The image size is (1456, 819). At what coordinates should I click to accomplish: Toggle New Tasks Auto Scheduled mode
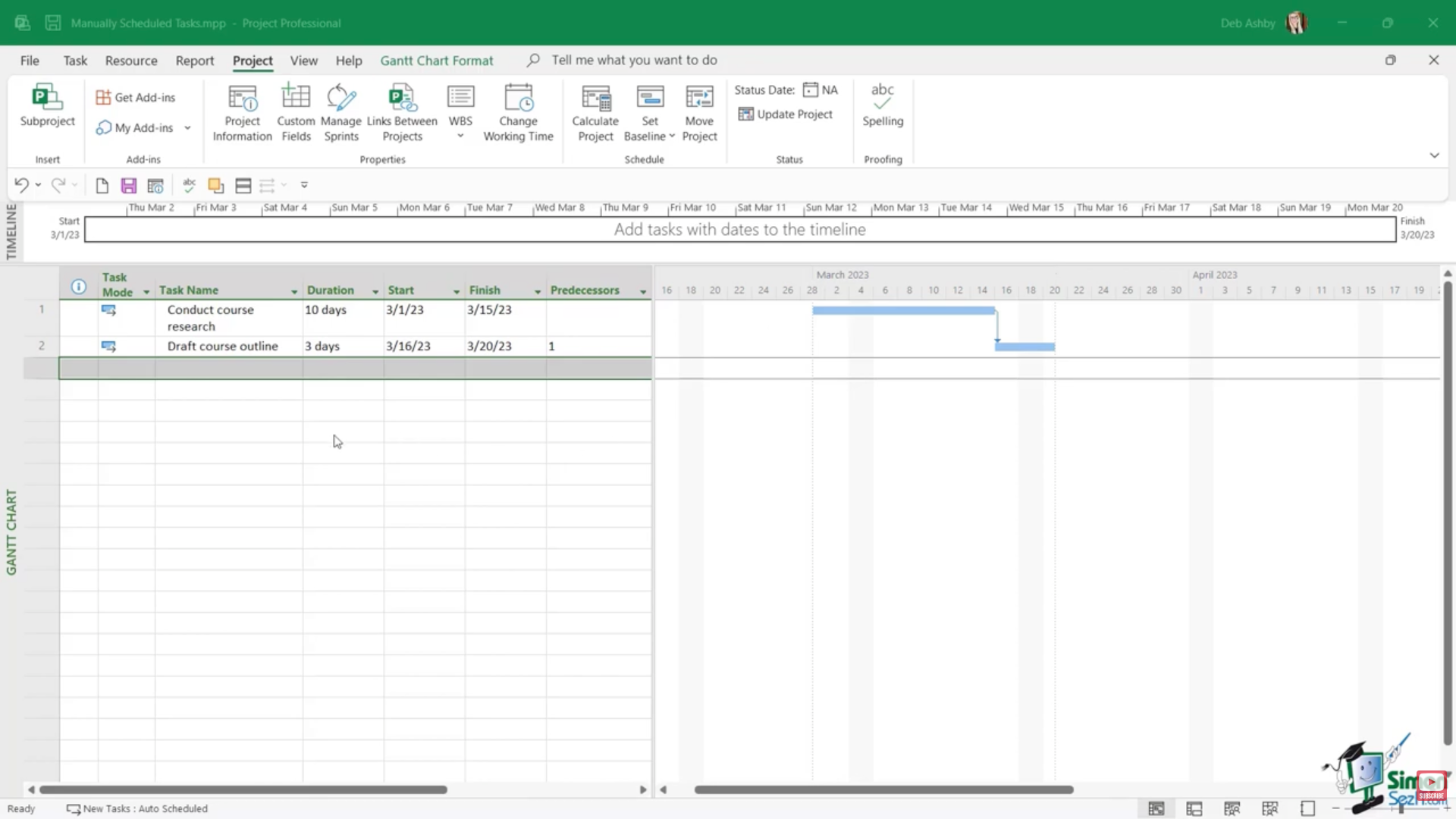[136, 808]
